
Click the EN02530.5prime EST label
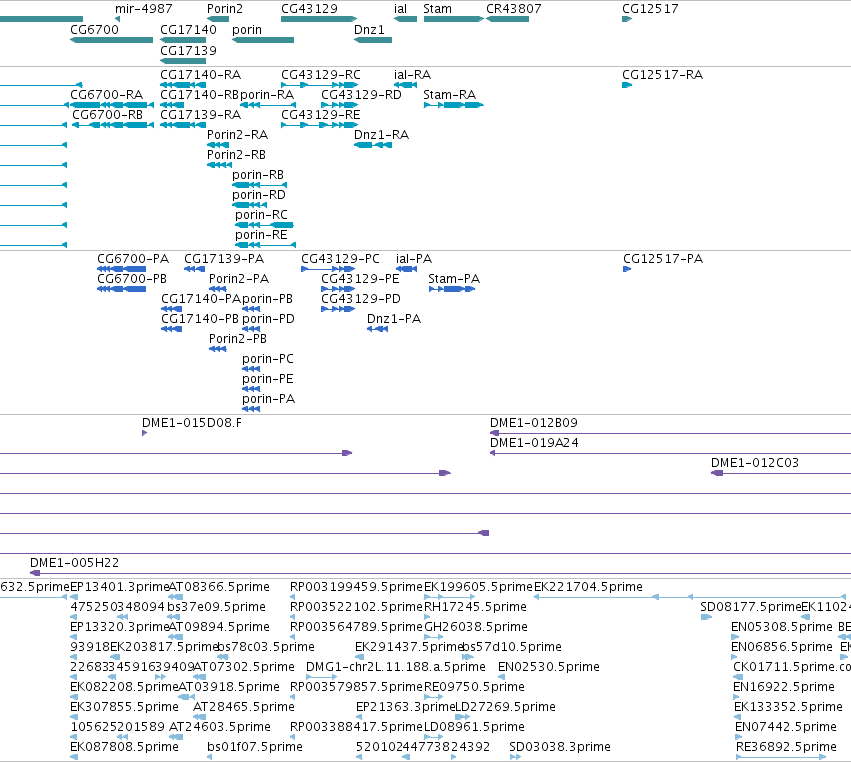(x=549, y=667)
